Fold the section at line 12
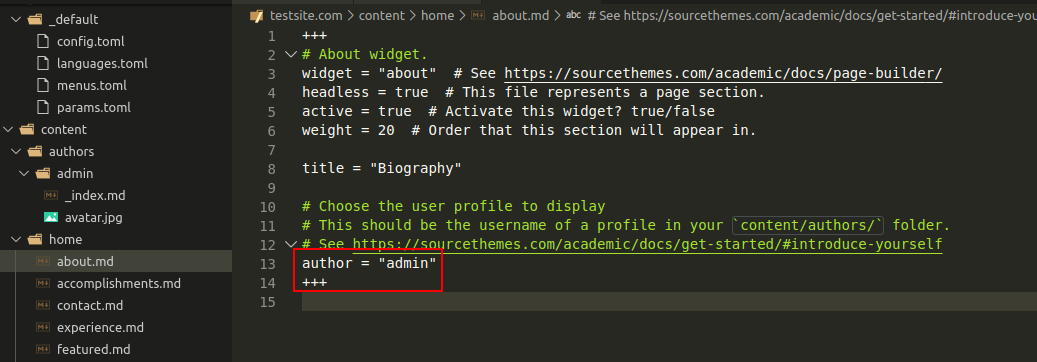The width and height of the screenshot is (1037, 362). pos(290,244)
